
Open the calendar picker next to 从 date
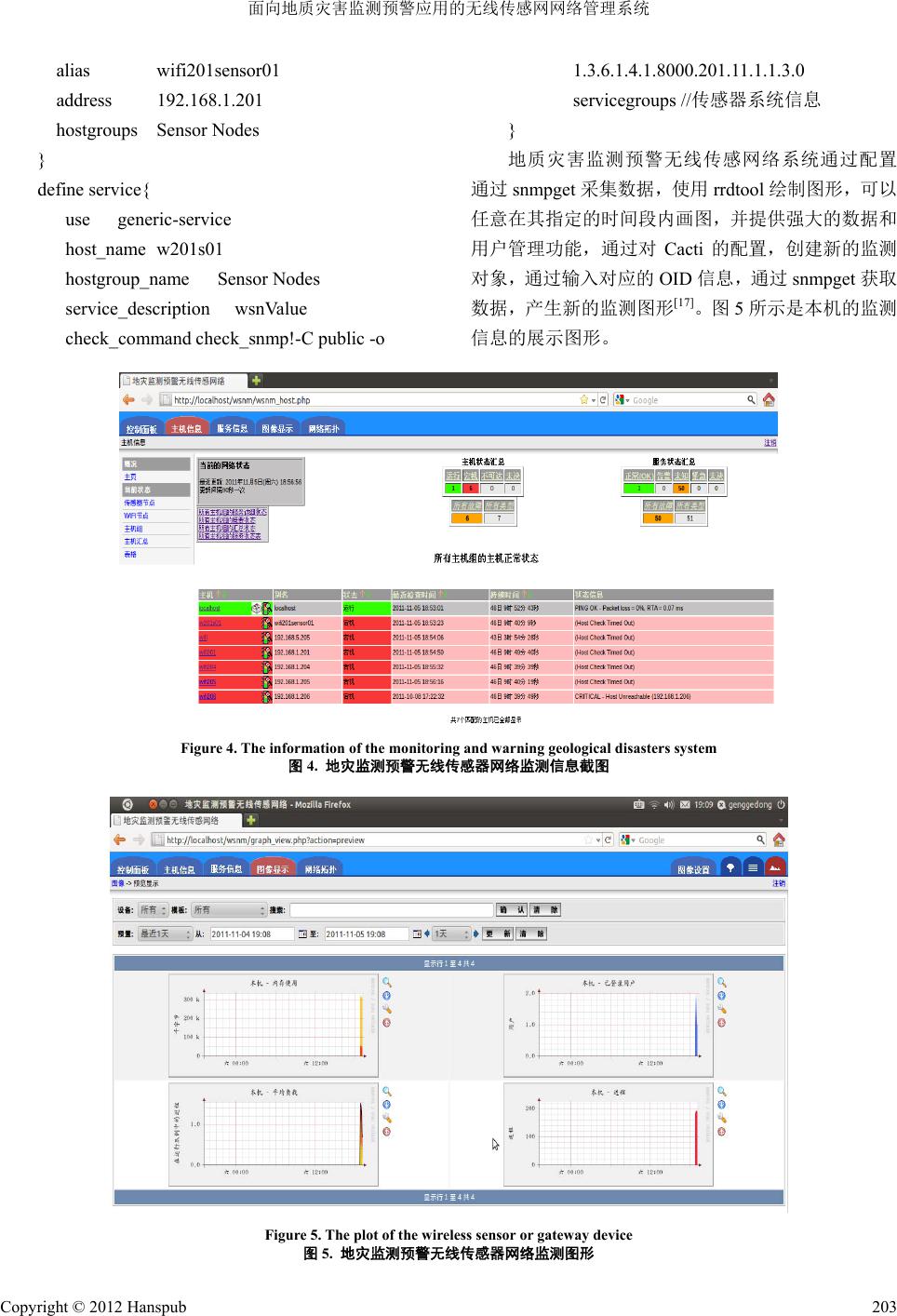pos(302,934)
